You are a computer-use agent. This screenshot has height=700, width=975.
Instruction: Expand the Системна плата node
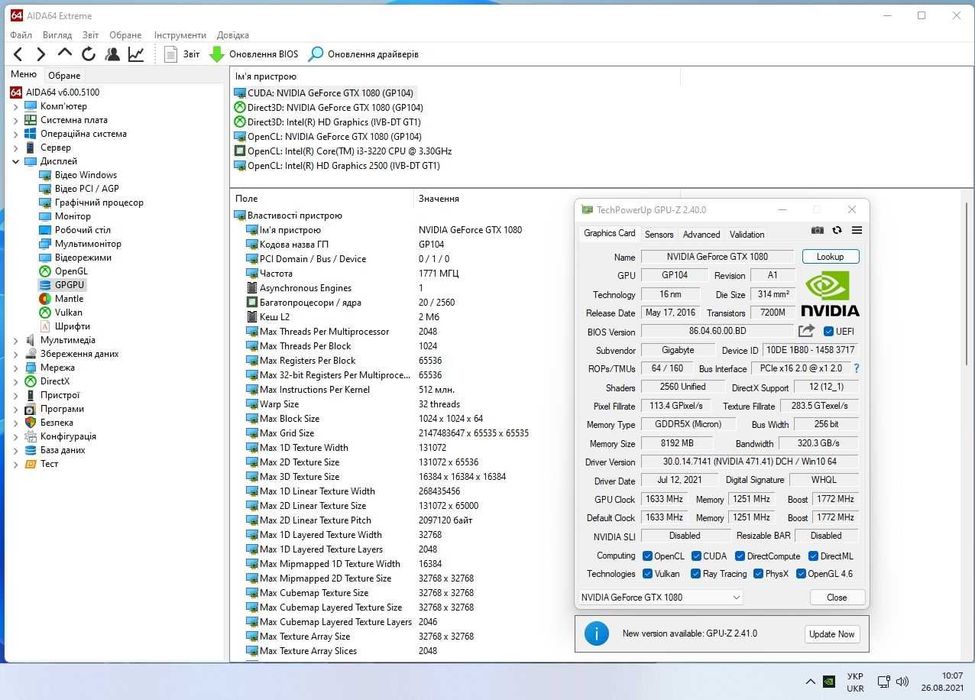point(16,121)
